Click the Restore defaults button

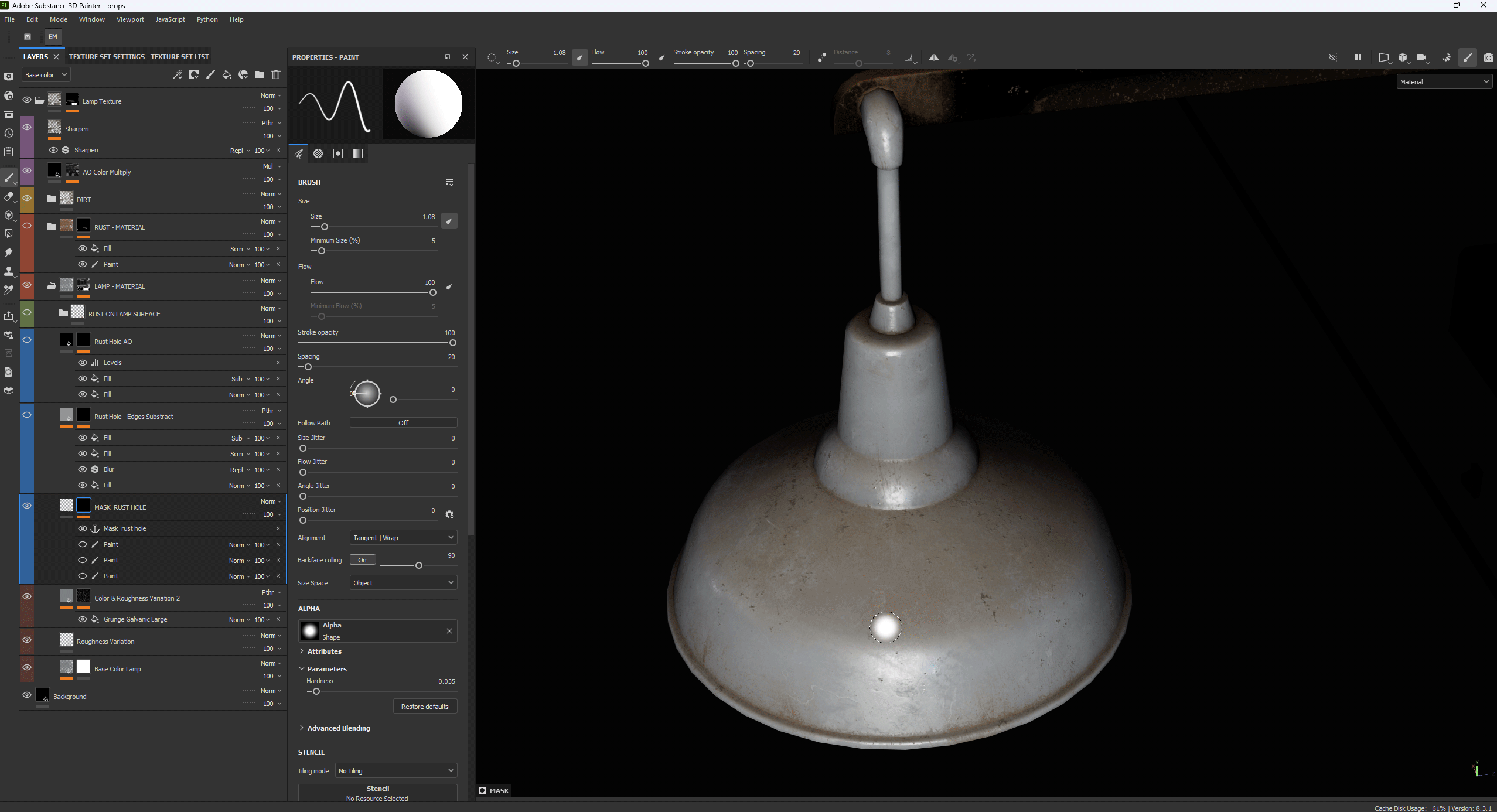pos(424,707)
